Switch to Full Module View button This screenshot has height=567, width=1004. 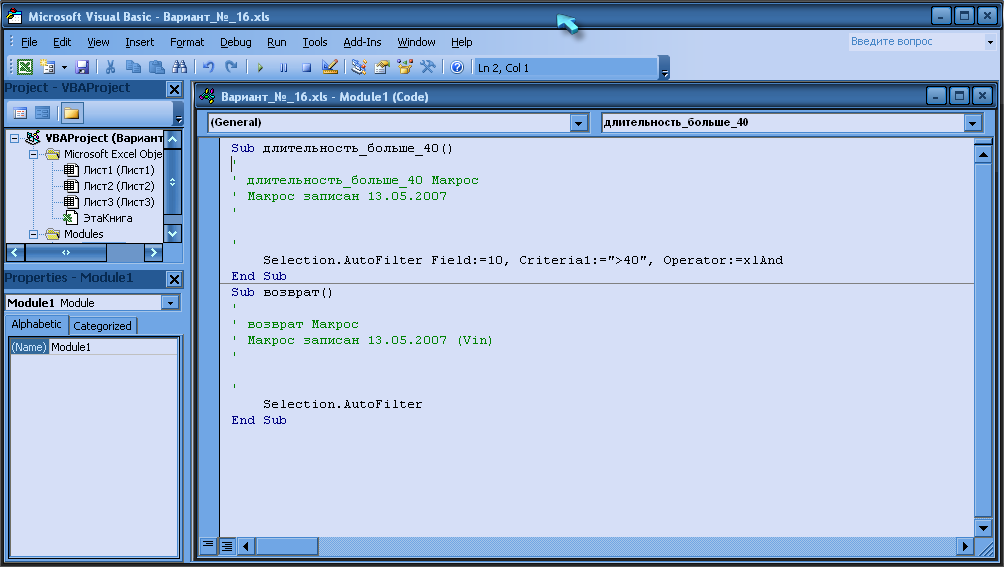pos(227,546)
